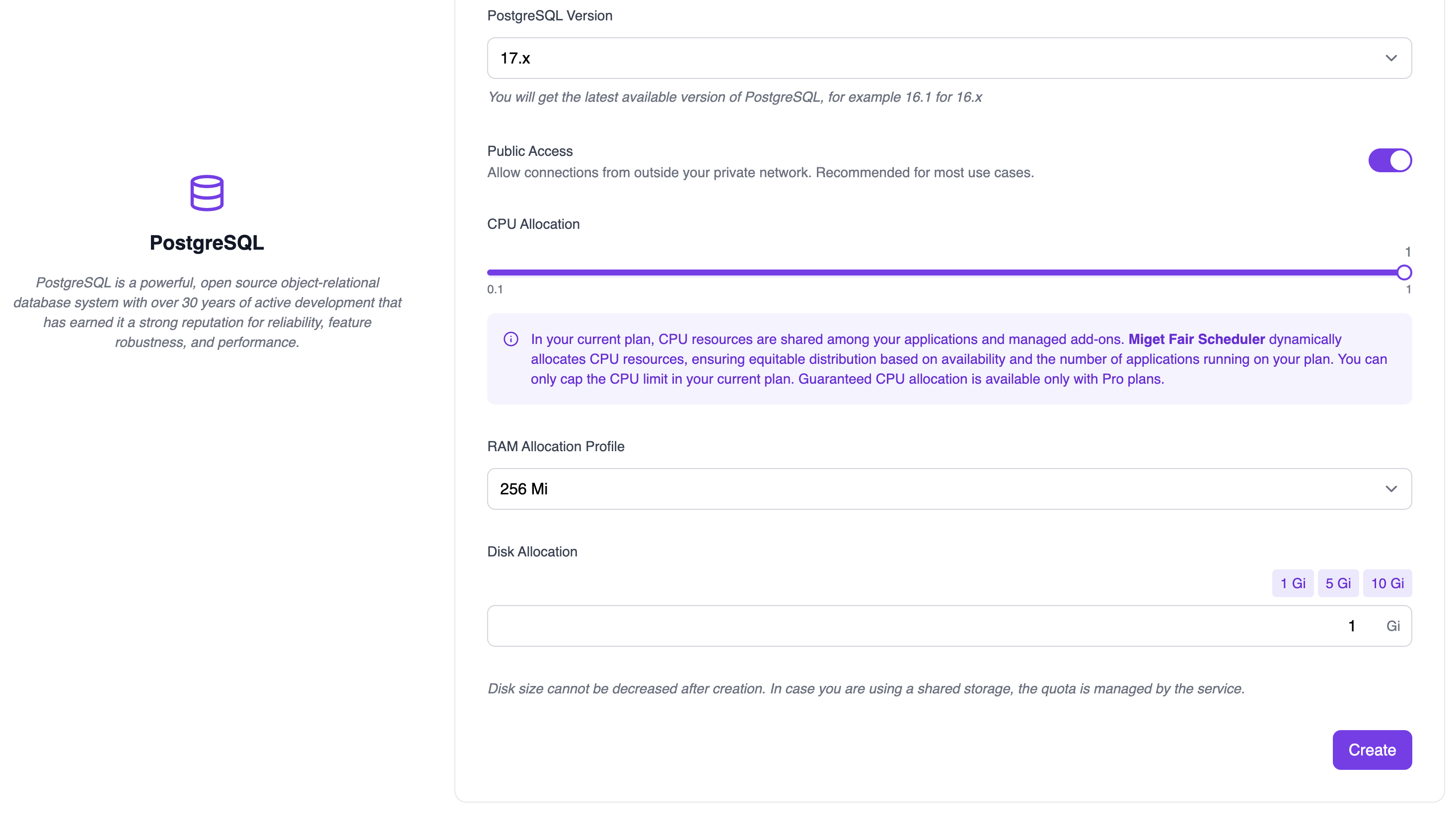
Task: Click the Miget Fair Scheduler link
Action: pos(1196,339)
